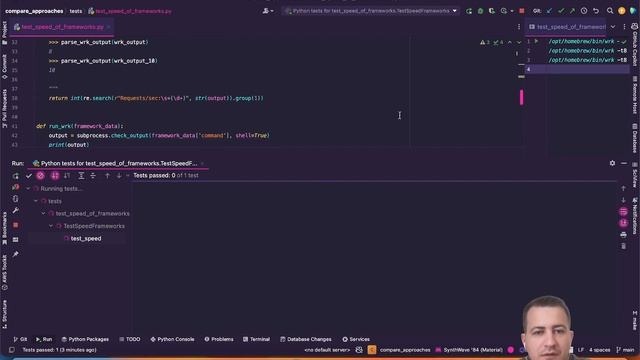Collapse the test_speed_of_frameworks tree node
The height and width of the screenshot is (360, 640).
pos(43,213)
